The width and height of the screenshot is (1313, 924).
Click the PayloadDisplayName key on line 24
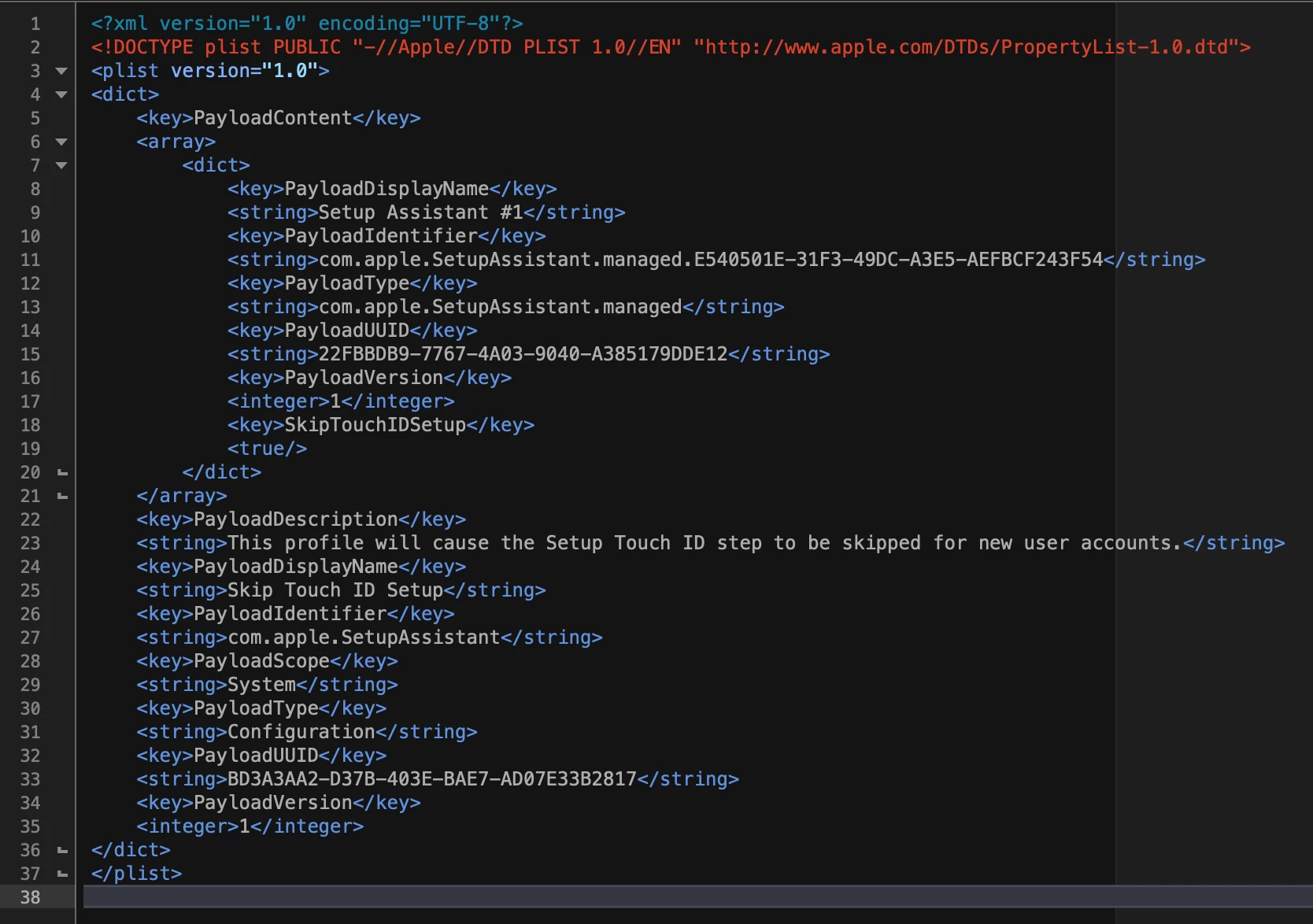(x=296, y=567)
